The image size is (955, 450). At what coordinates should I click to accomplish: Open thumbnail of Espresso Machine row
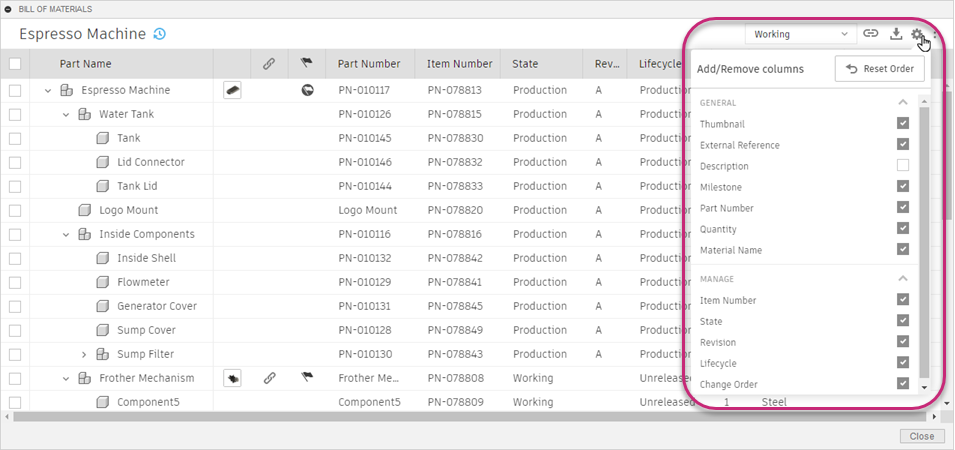pyautogui.click(x=232, y=90)
